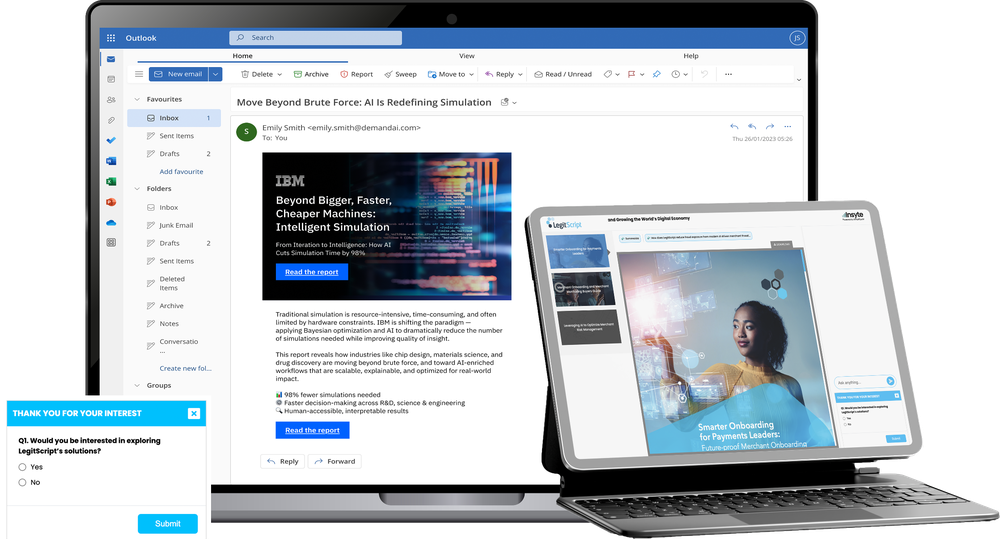Open the Calendar icon in left rail
The image size is (1000, 539).
111,79
